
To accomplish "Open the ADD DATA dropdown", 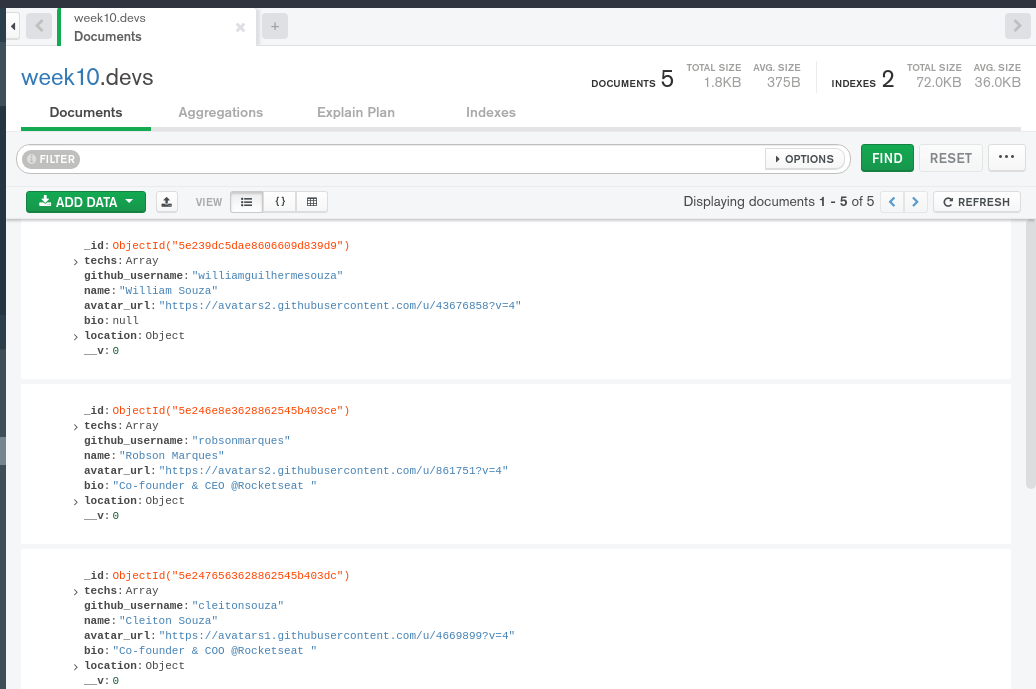I will [86, 202].
